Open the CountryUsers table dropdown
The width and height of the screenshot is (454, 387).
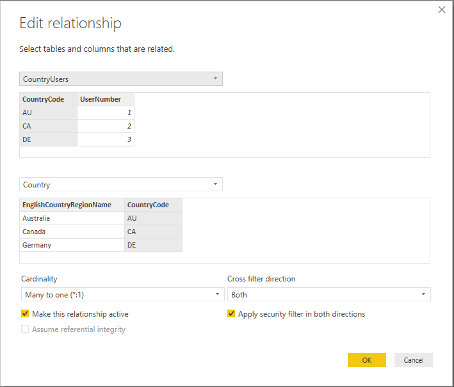pyautogui.click(x=121, y=79)
